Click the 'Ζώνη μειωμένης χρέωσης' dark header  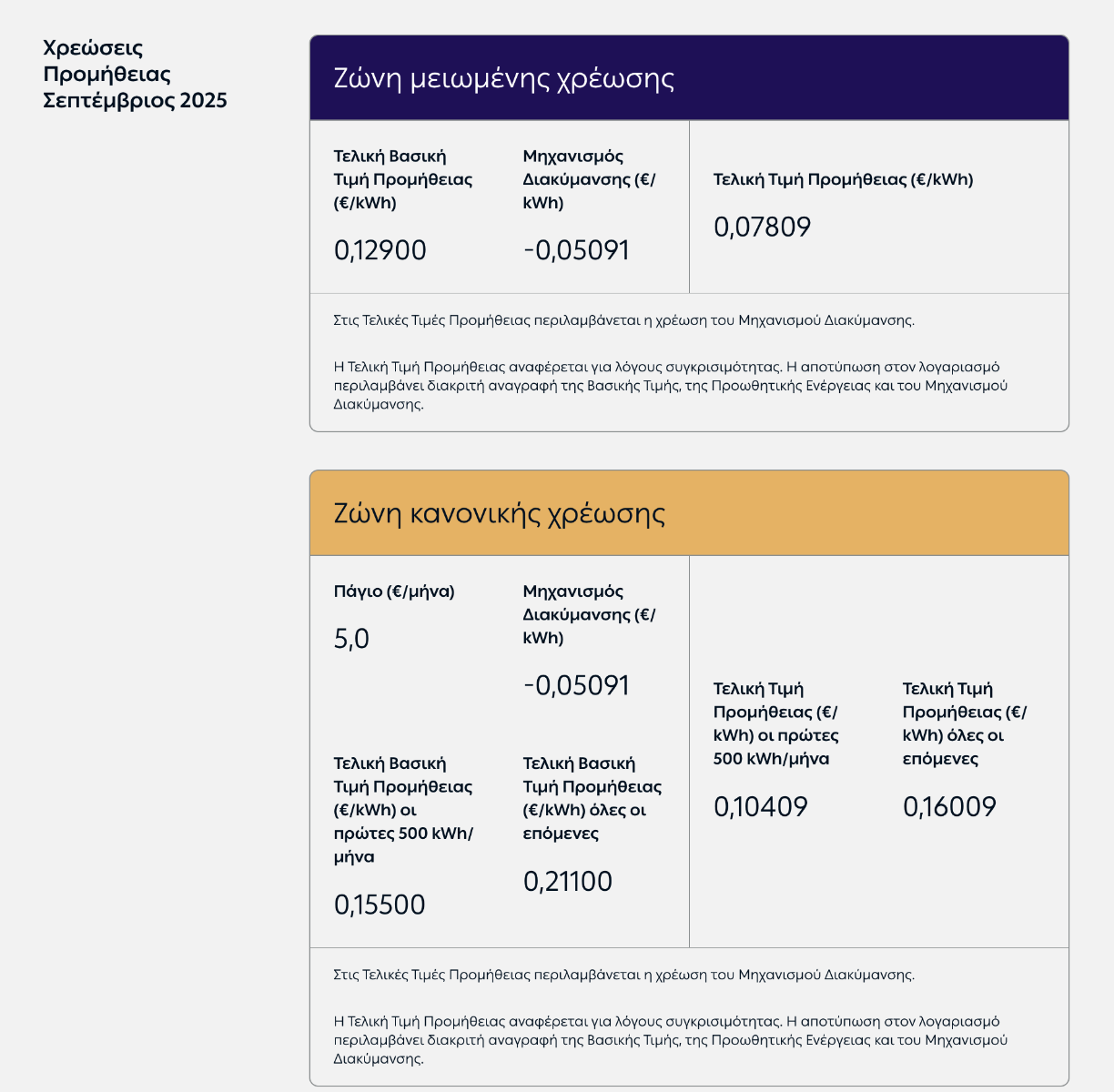point(689,78)
